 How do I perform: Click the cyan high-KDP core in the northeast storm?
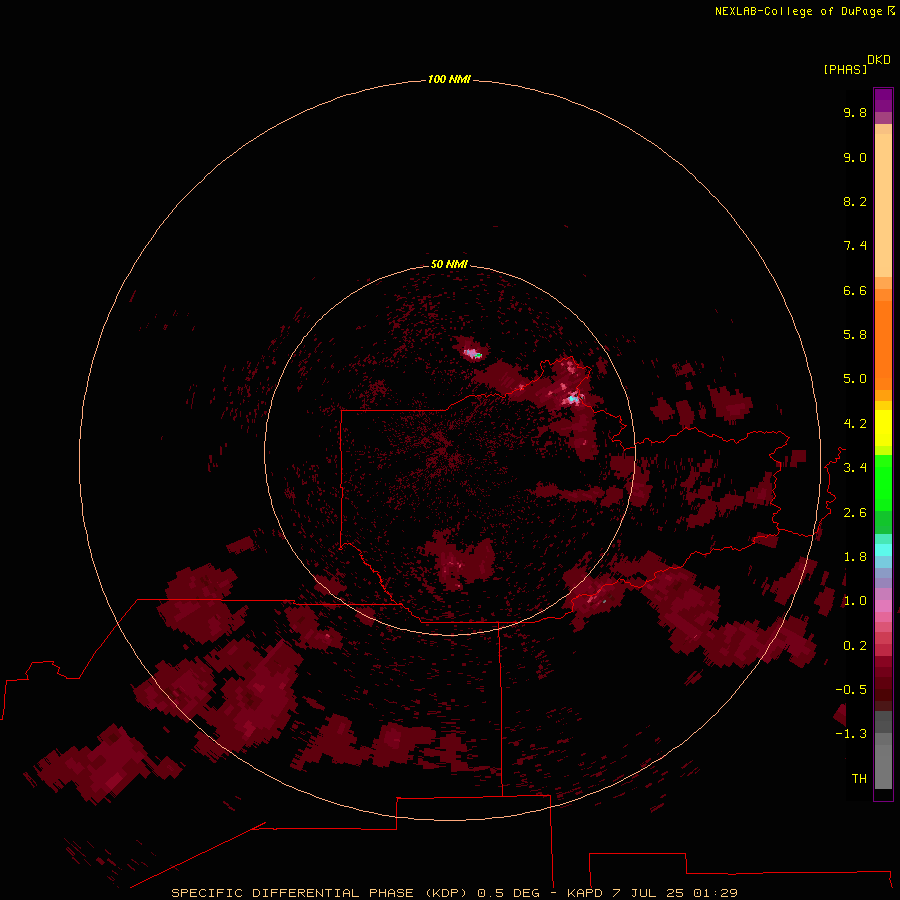(572, 398)
